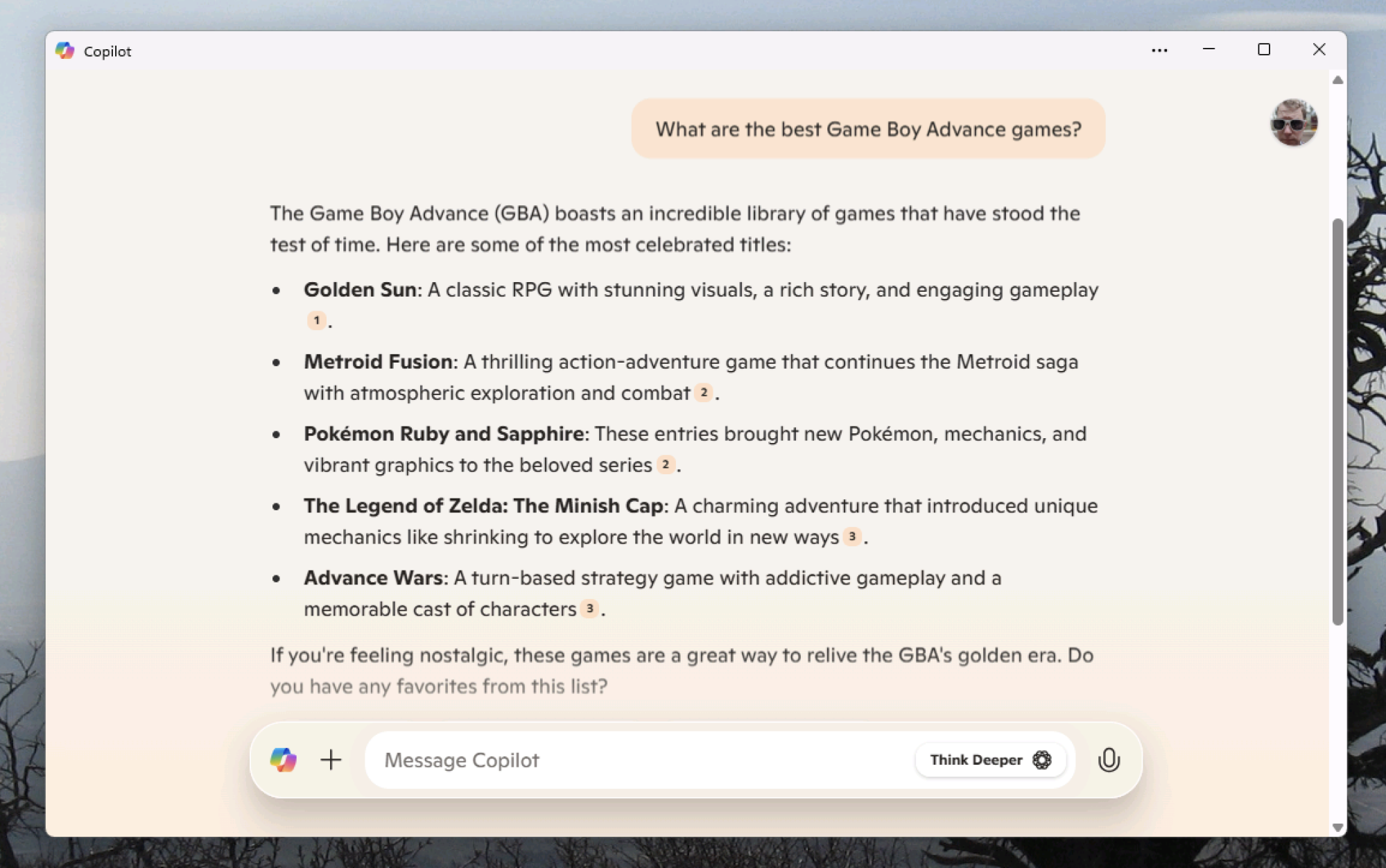Close the Copilot window
Image resolution: width=1386 pixels, height=868 pixels.
coord(1319,50)
